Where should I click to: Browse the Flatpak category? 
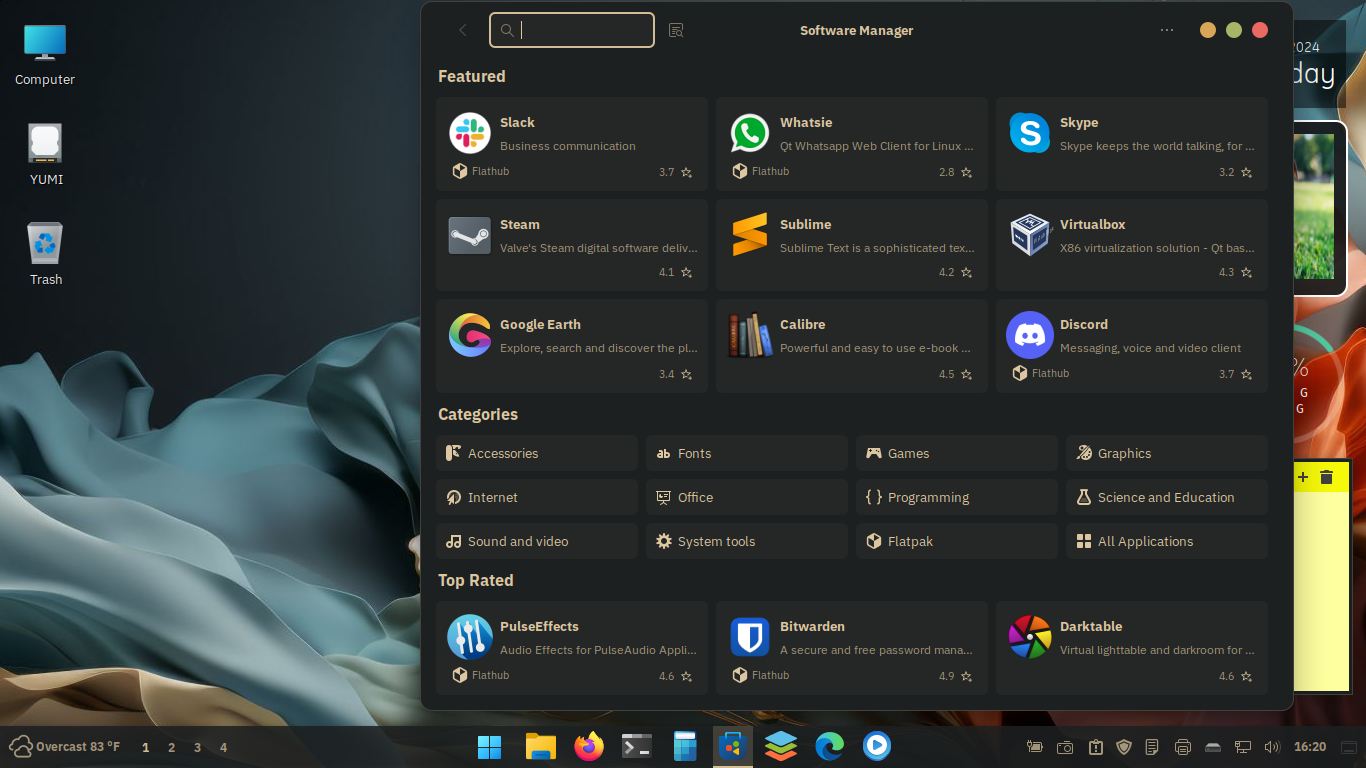(957, 541)
